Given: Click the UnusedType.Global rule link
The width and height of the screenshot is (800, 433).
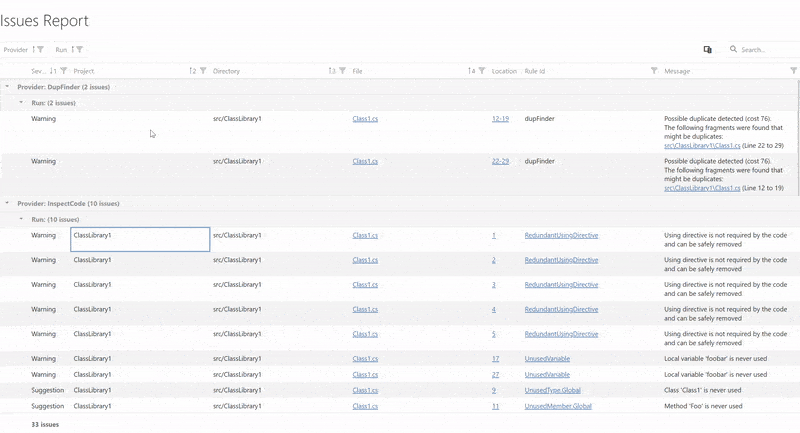Looking at the screenshot, I should pyautogui.click(x=552, y=390).
